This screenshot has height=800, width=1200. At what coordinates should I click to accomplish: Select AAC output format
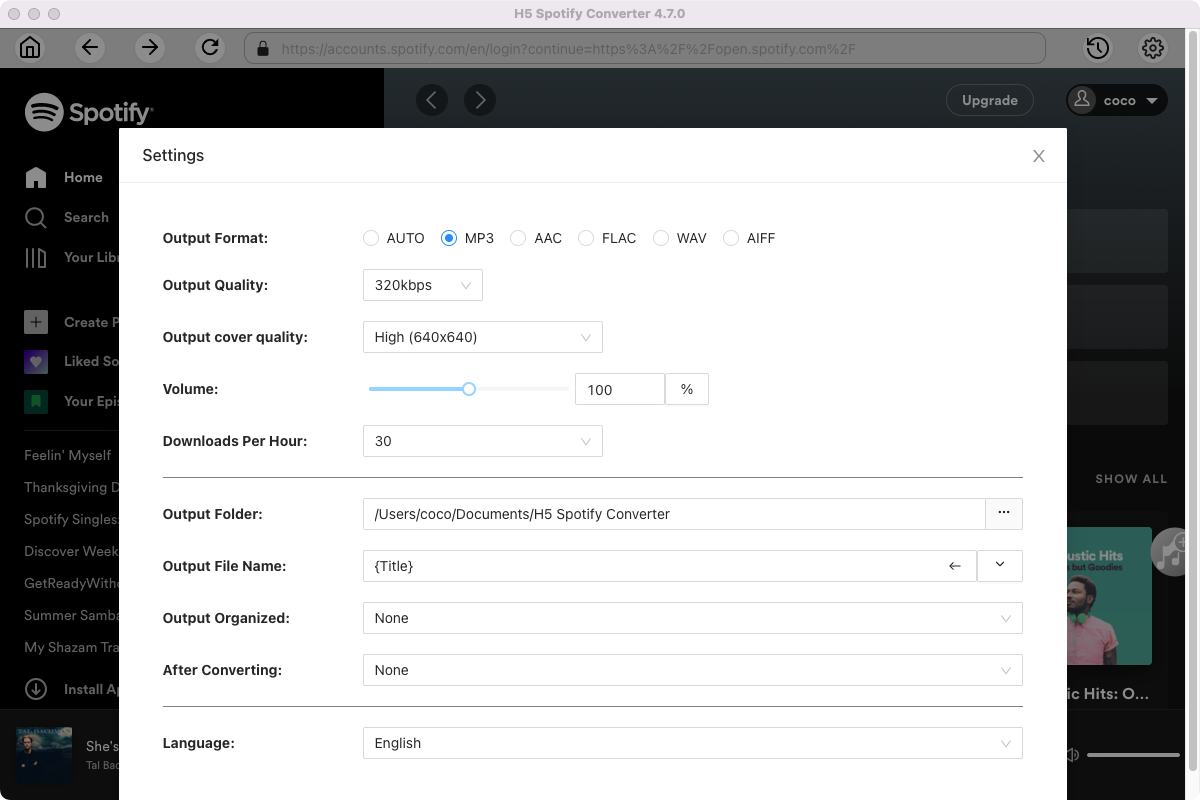[518, 238]
